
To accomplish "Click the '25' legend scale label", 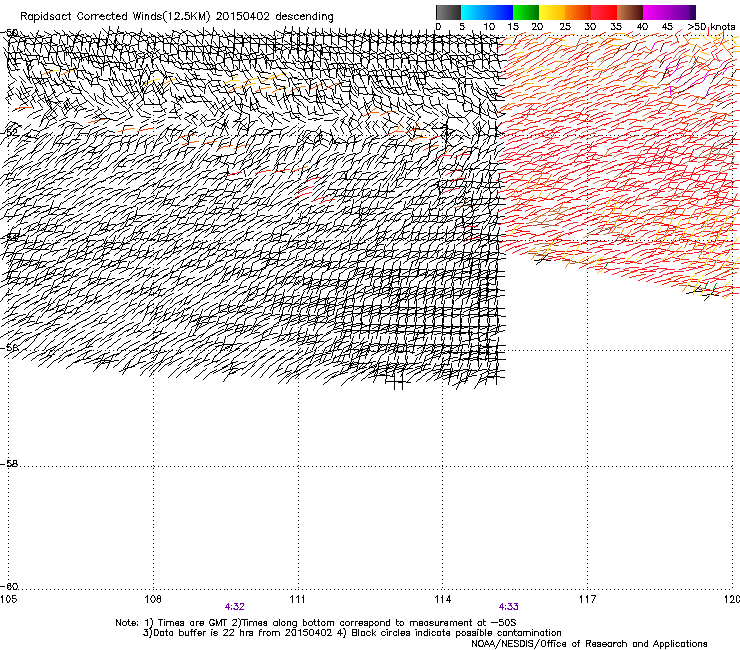I will pyautogui.click(x=565, y=27).
